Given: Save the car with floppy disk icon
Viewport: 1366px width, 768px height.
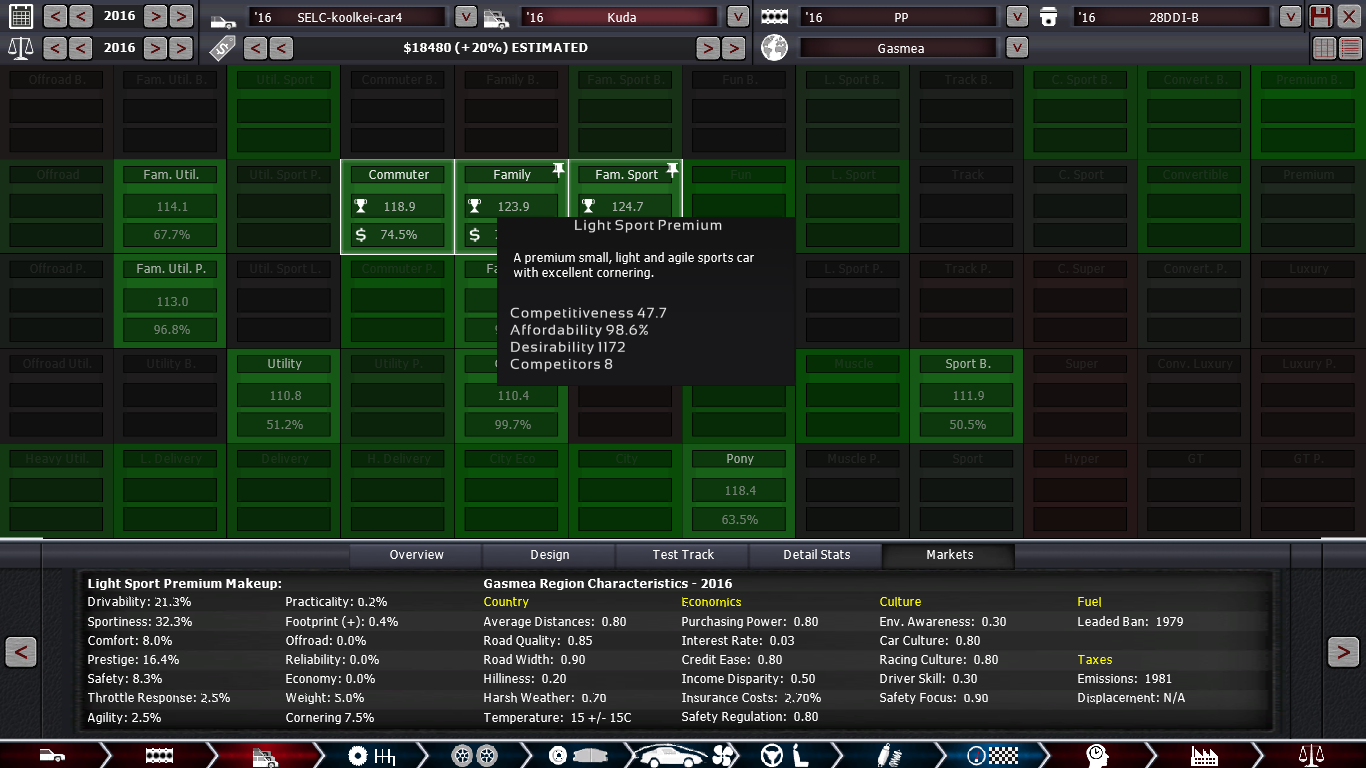Looking at the screenshot, I should 1321,16.
